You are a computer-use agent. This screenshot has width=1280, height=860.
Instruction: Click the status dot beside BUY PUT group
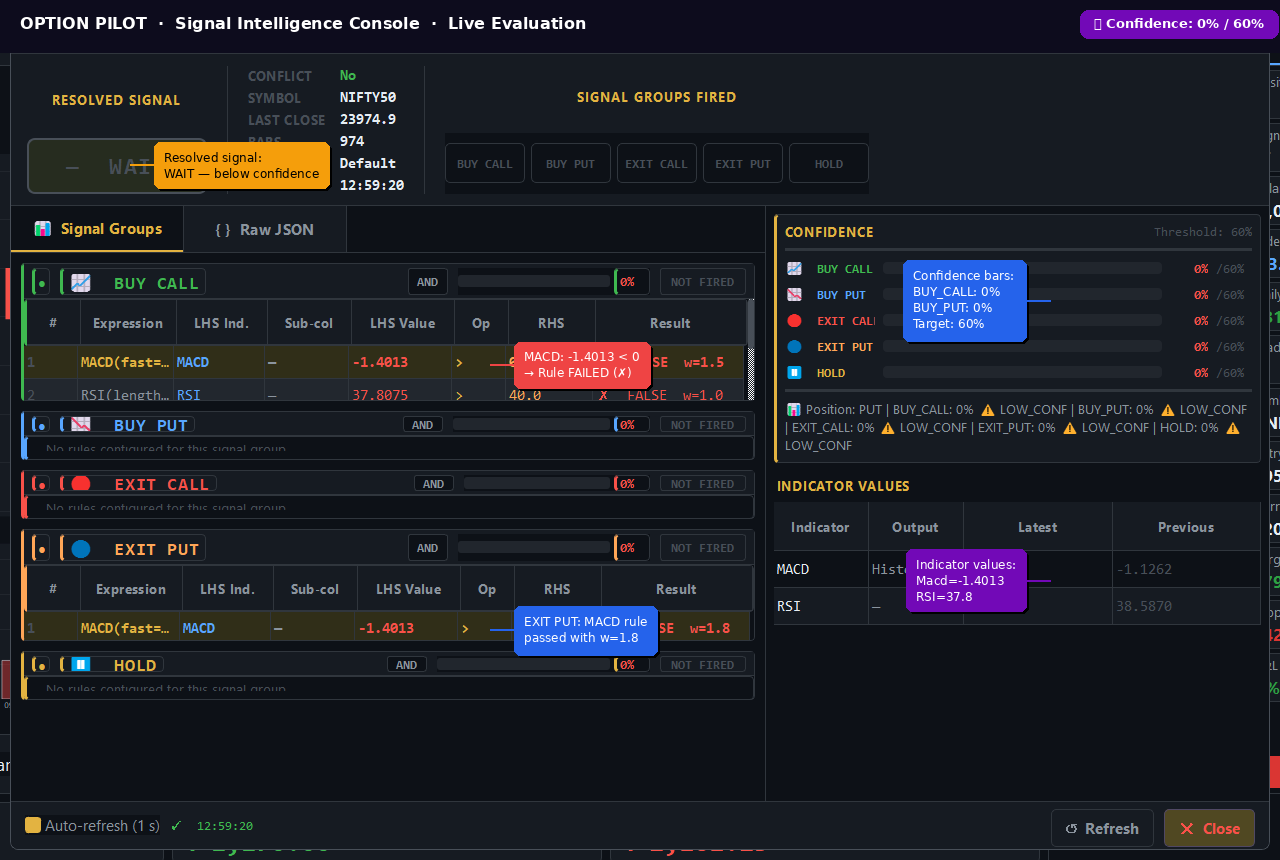pos(41,425)
